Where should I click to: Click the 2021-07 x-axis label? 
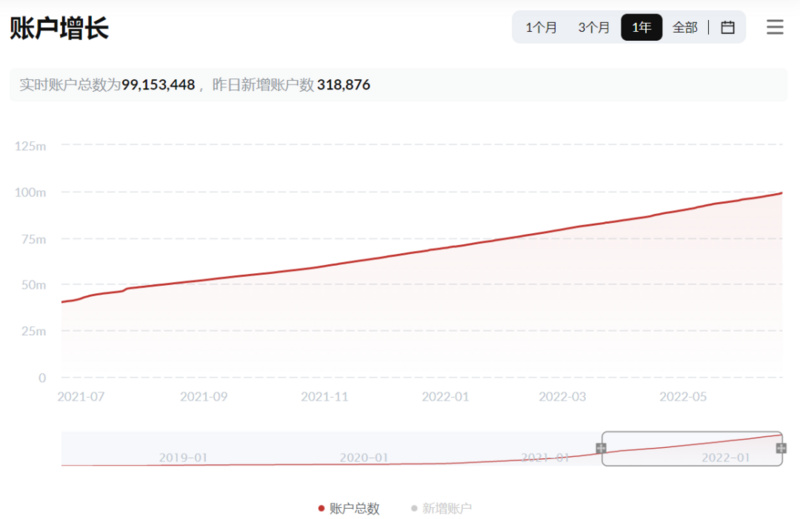pos(81,397)
